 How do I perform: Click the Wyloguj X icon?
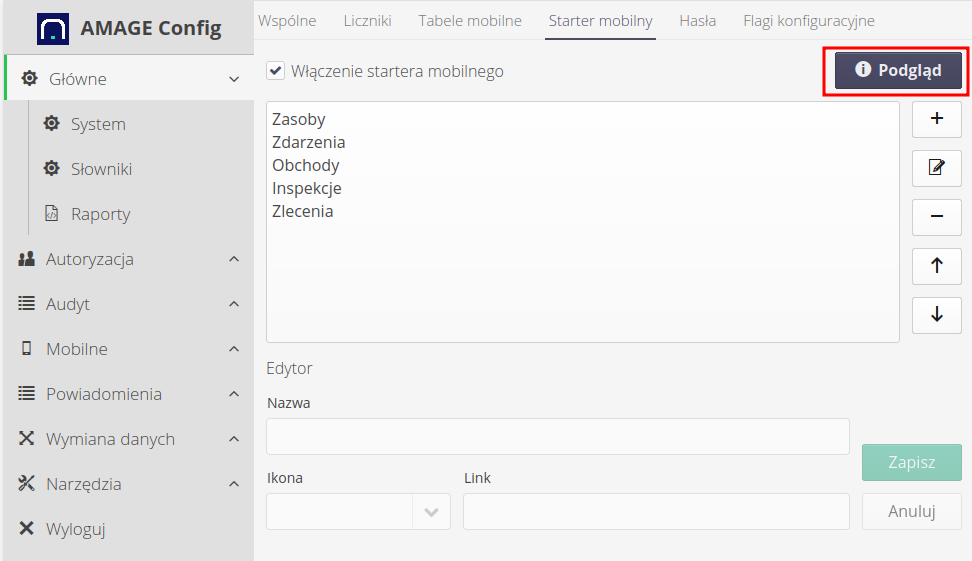coord(27,529)
